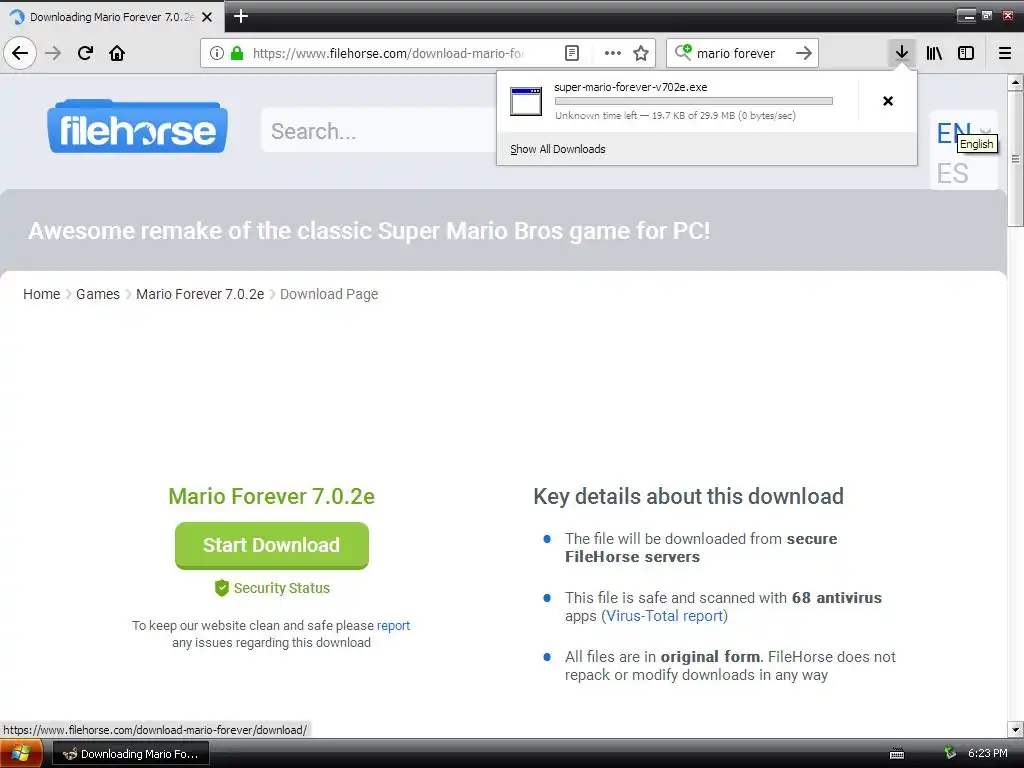
Task: Click Download Page breadcrumb text
Action: click(329, 294)
